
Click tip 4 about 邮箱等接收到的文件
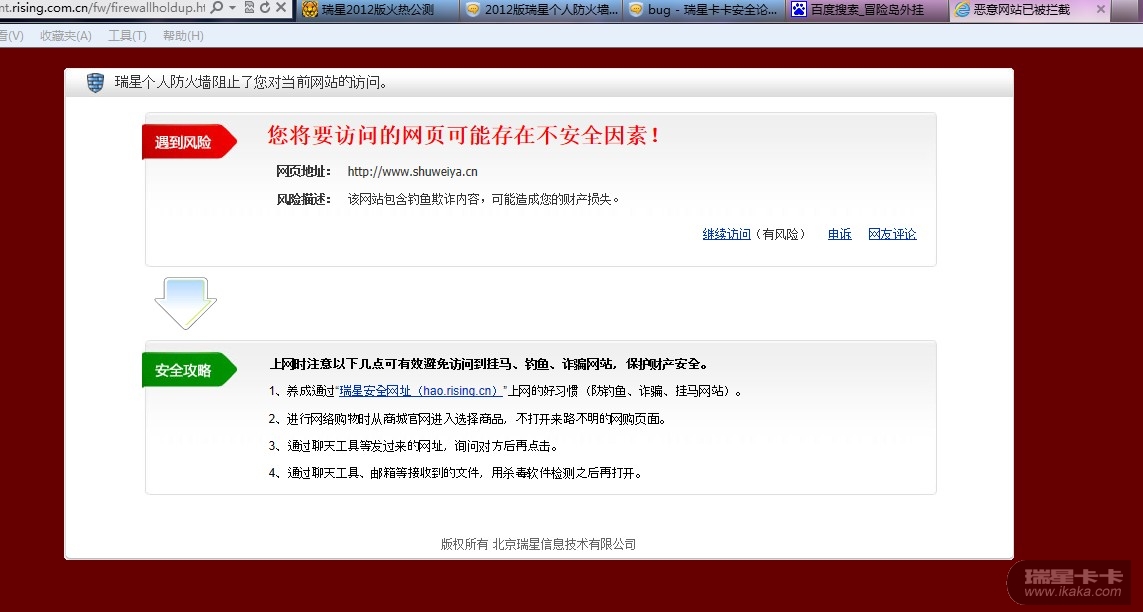(456, 472)
